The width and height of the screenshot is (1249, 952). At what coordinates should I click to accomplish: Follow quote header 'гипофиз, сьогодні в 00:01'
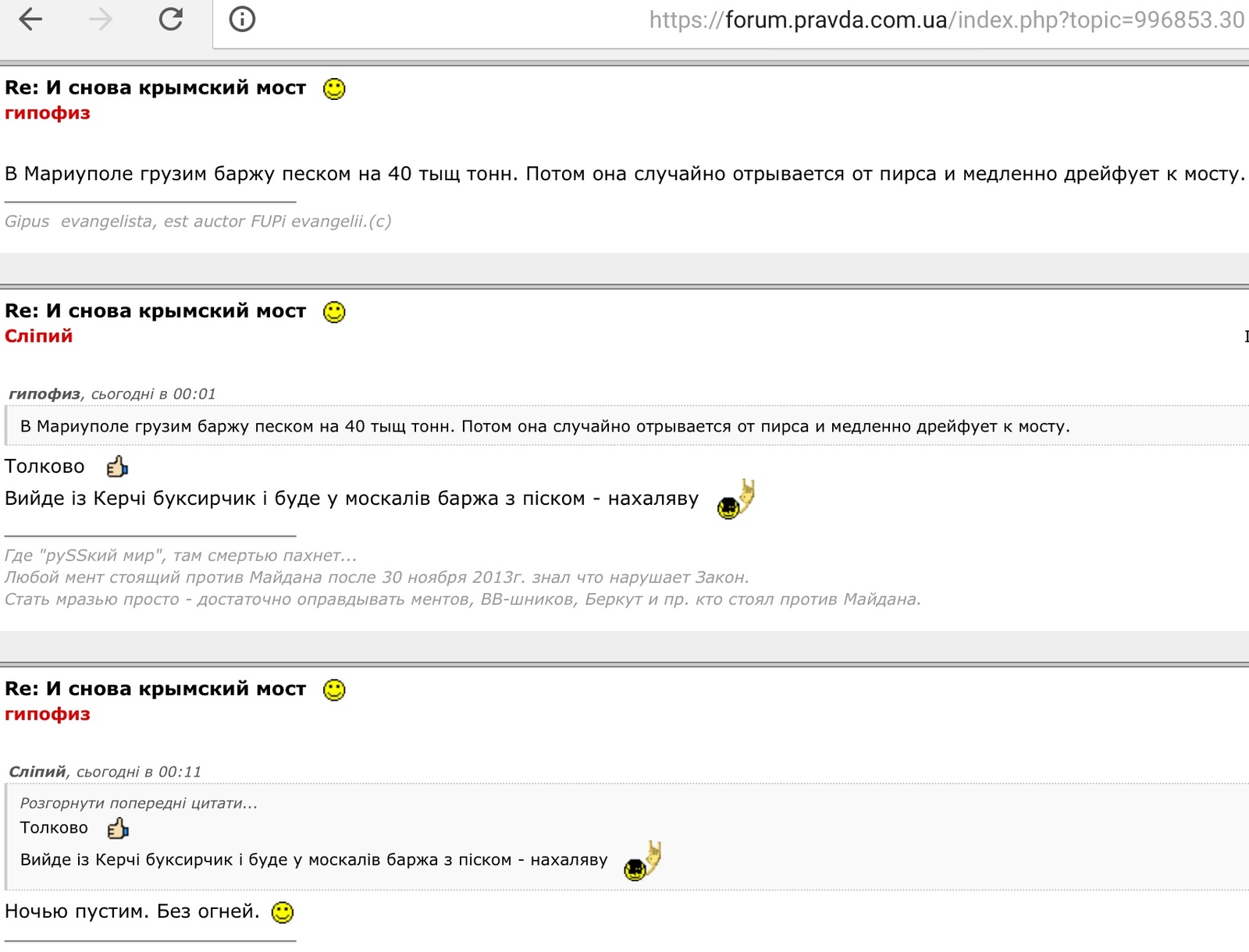point(112,394)
